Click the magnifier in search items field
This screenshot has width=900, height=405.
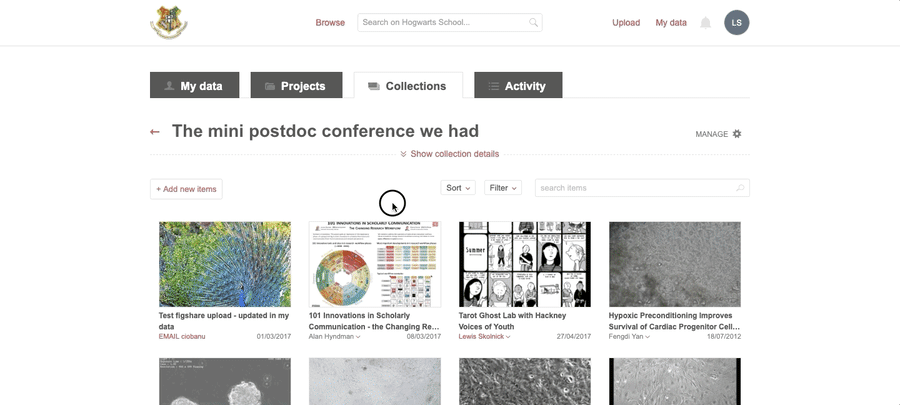(x=740, y=188)
